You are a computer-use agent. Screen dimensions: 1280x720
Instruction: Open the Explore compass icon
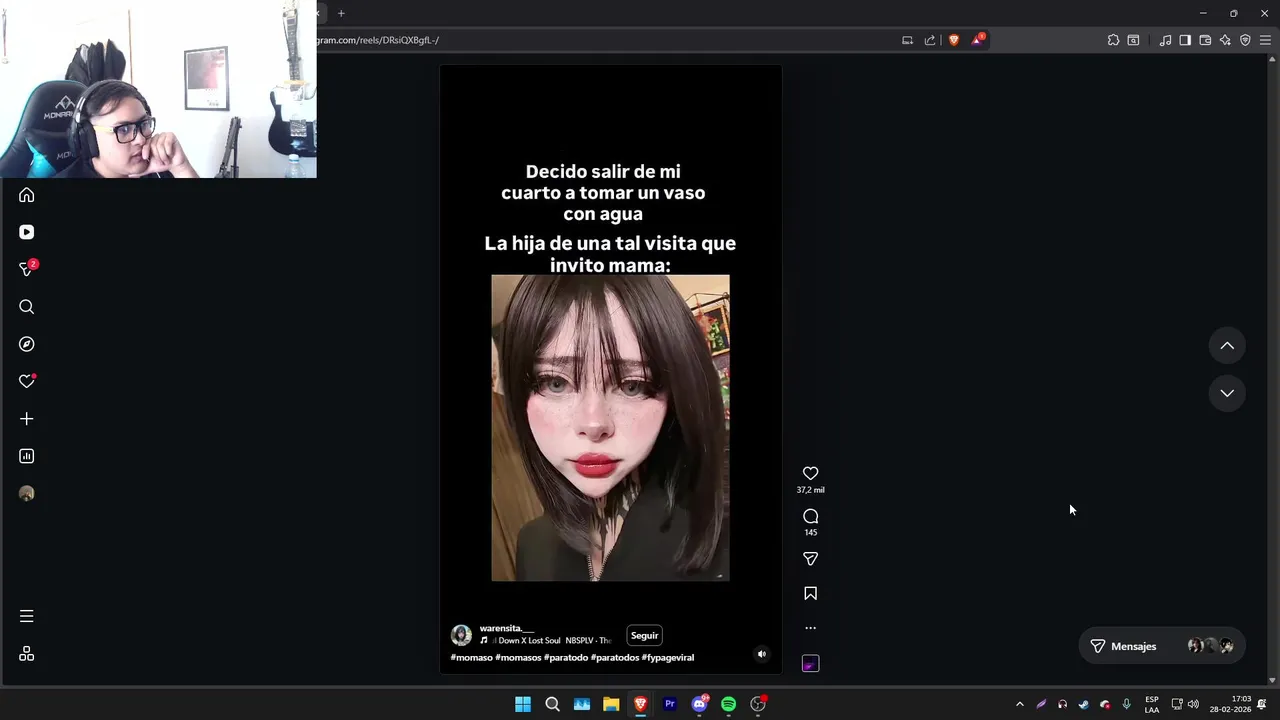[x=27, y=344]
